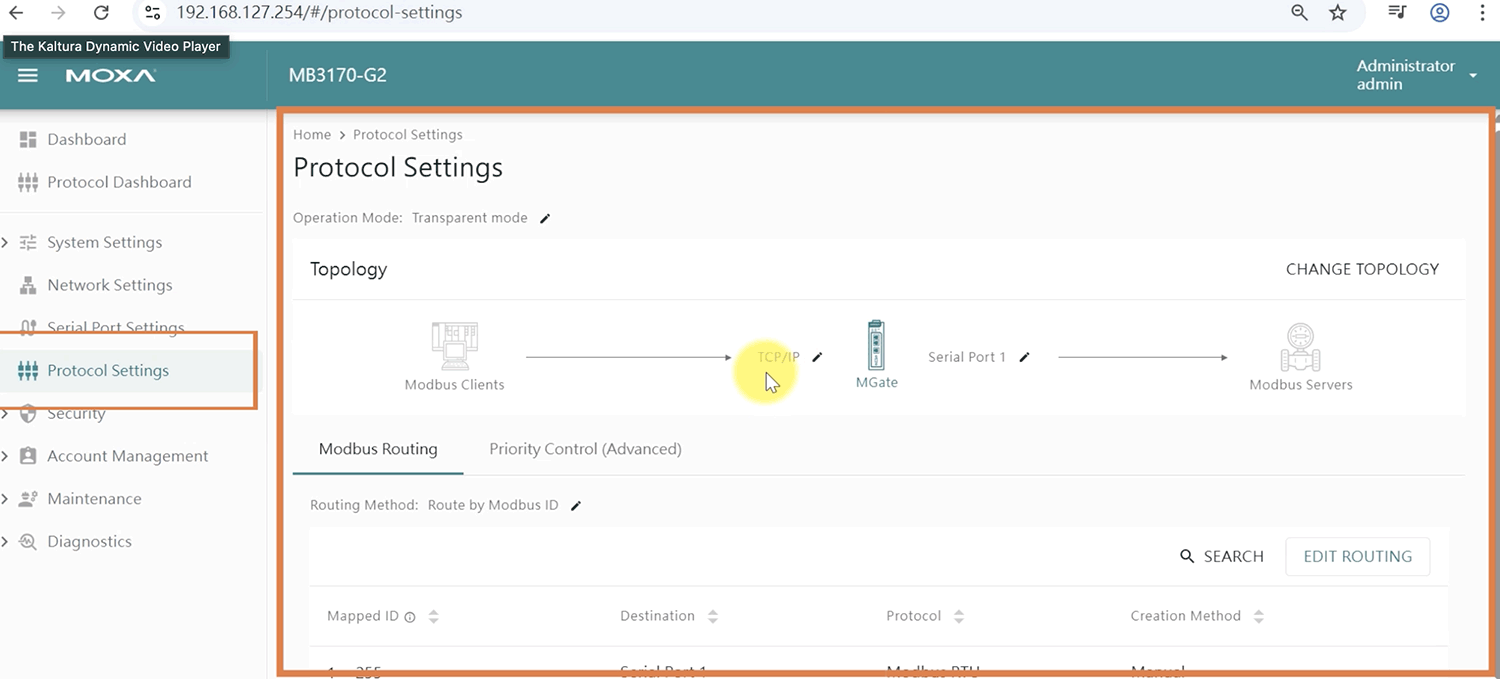Expand the System Settings menu

(x=104, y=242)
